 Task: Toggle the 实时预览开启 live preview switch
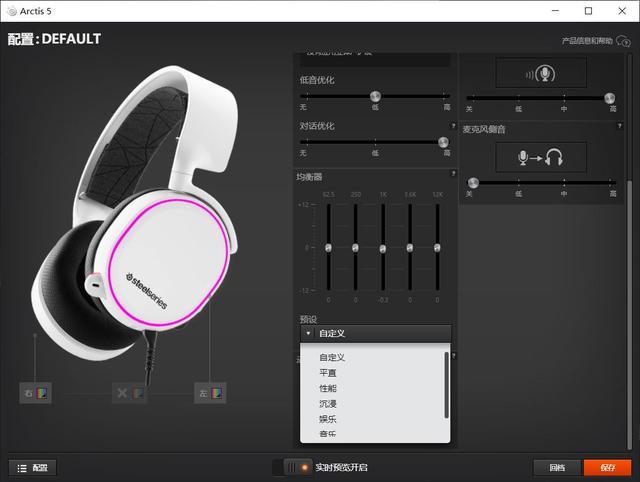point(292,467)
